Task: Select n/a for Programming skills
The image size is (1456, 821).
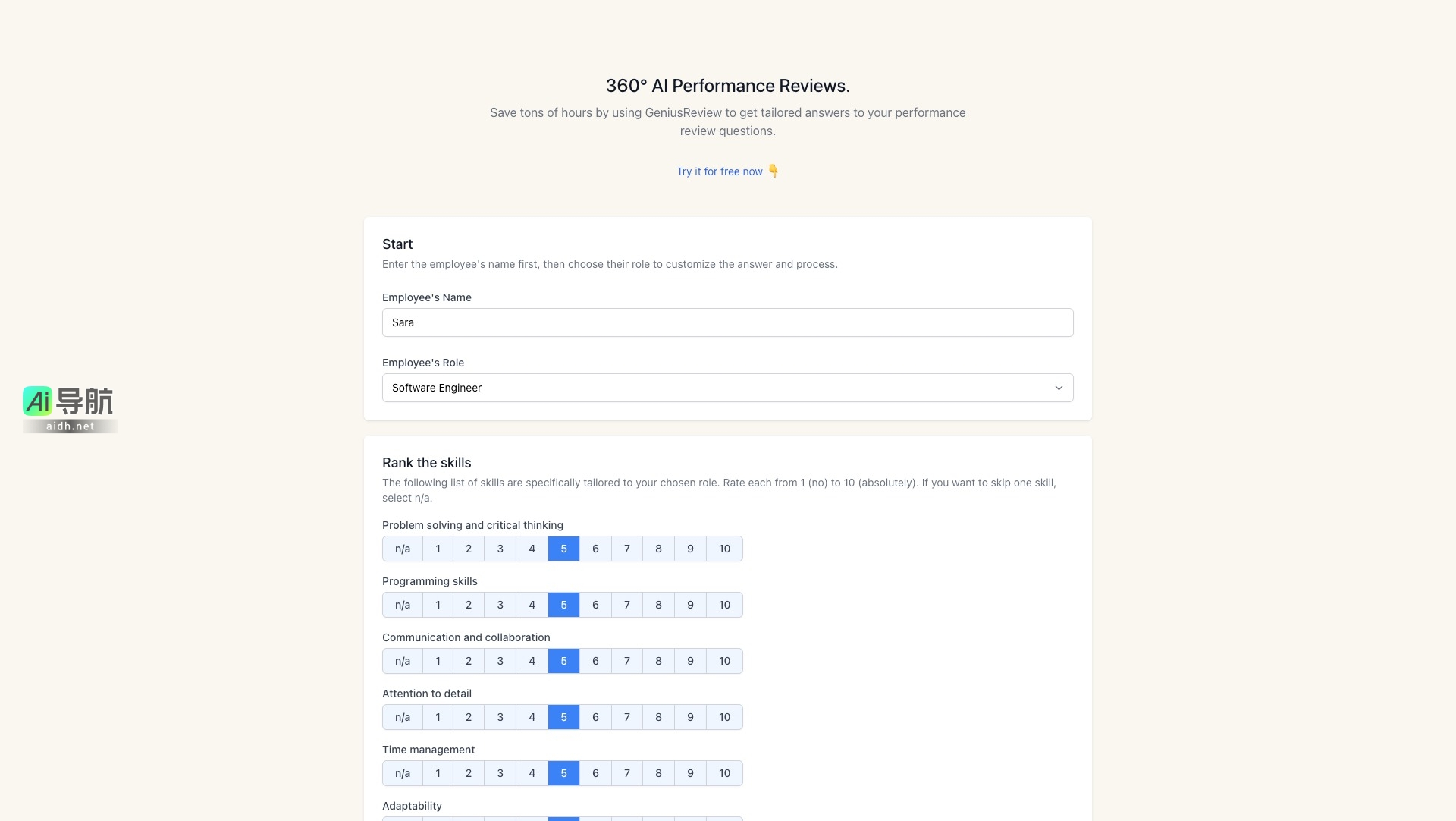Action: point(403,605)
